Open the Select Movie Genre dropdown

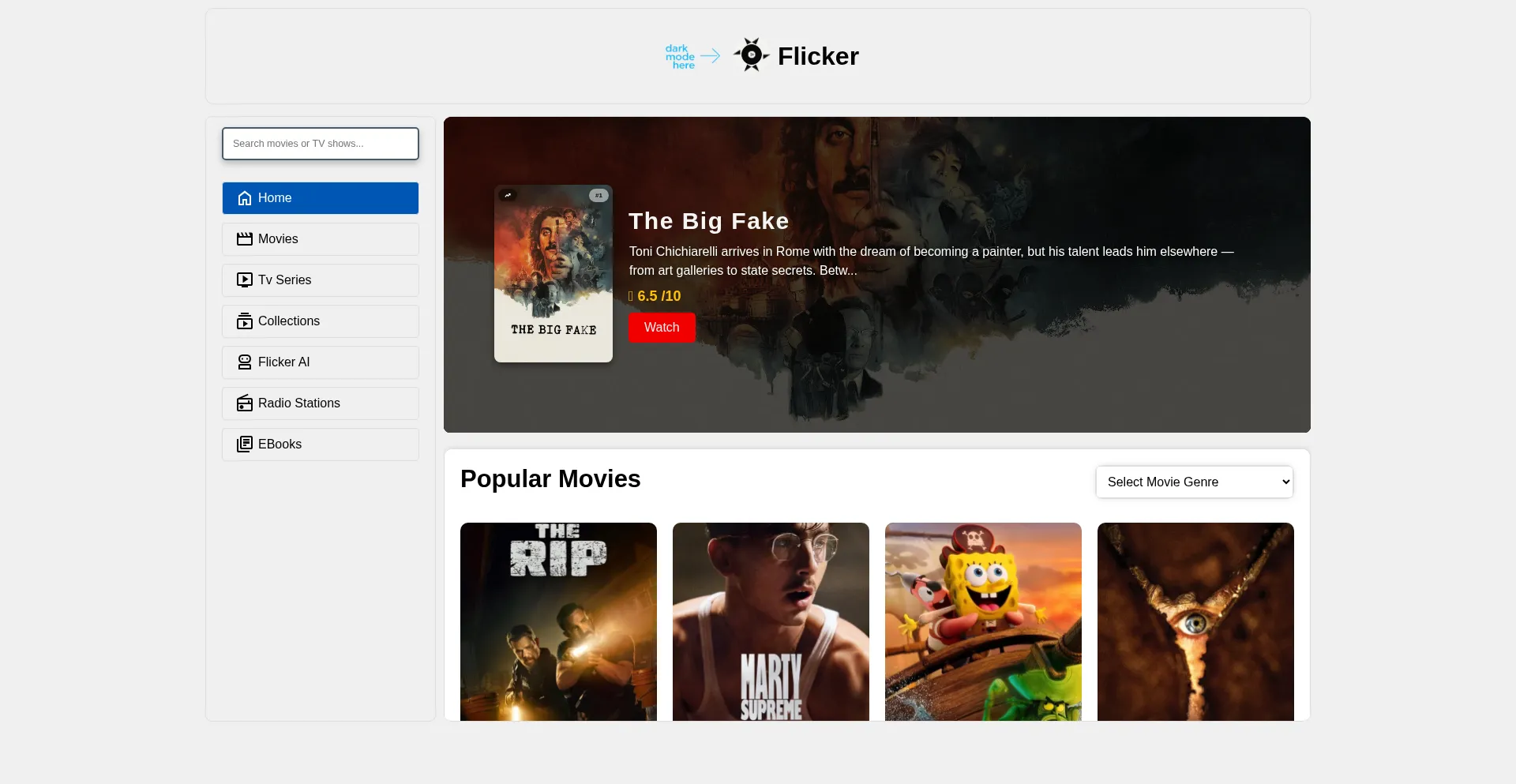pos(1193,482)
